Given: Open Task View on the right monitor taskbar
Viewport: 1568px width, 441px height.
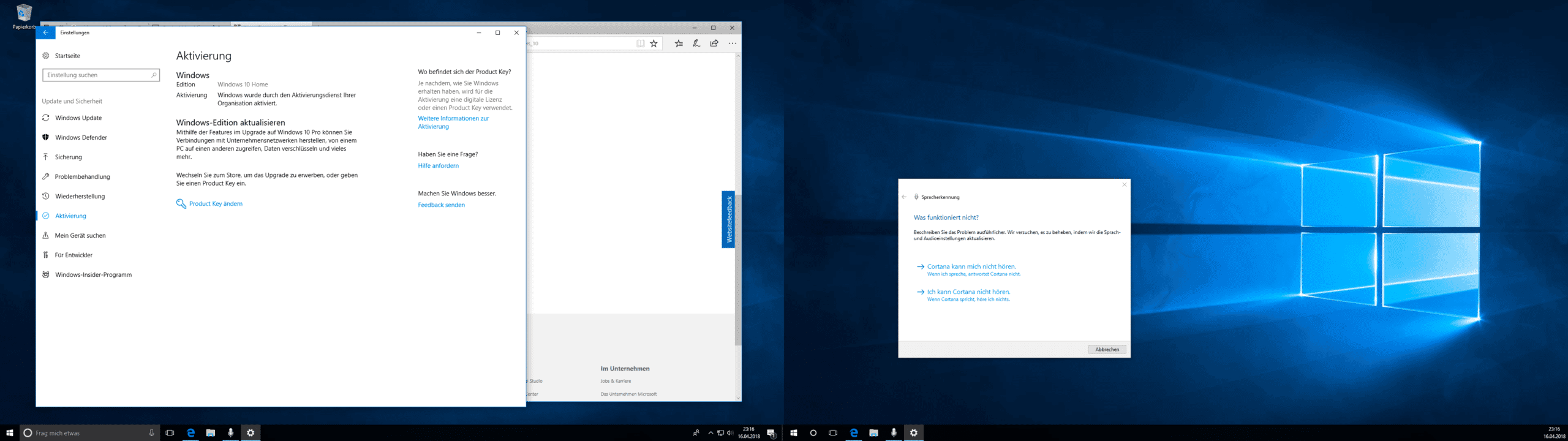Looking at the screenshot, I should click(x=833, y=432).
